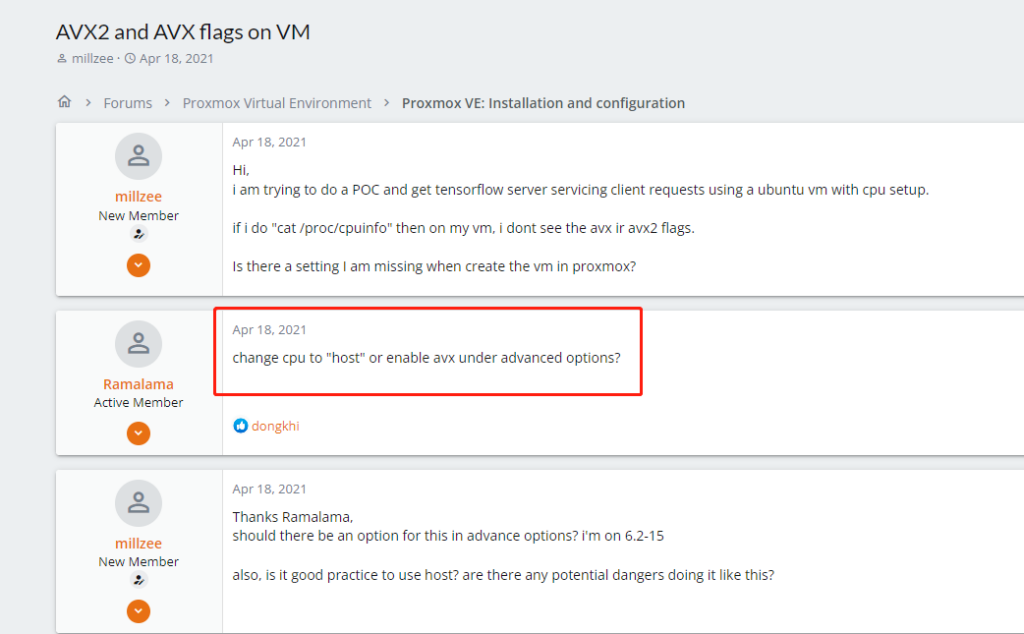Expand the orange chevron under Ramalama
1024x634 pixels.
point(139,433)
